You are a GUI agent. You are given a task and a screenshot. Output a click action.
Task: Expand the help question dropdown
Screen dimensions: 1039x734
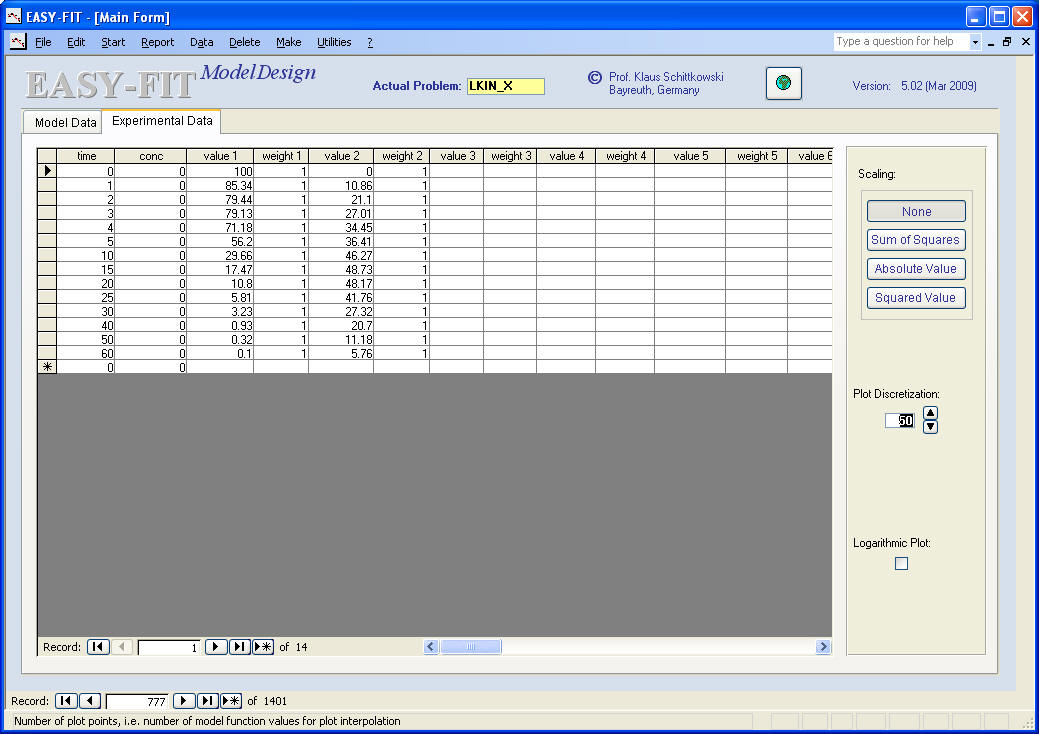click(975, 42)
